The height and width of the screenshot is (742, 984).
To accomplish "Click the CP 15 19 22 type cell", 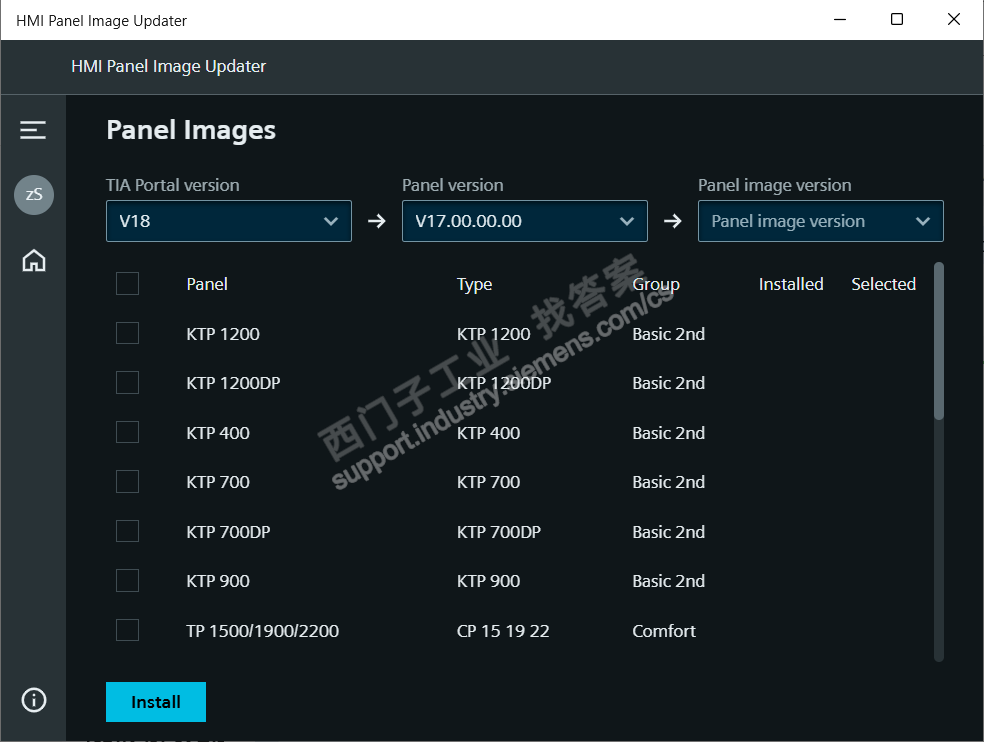I will (503, 631).
